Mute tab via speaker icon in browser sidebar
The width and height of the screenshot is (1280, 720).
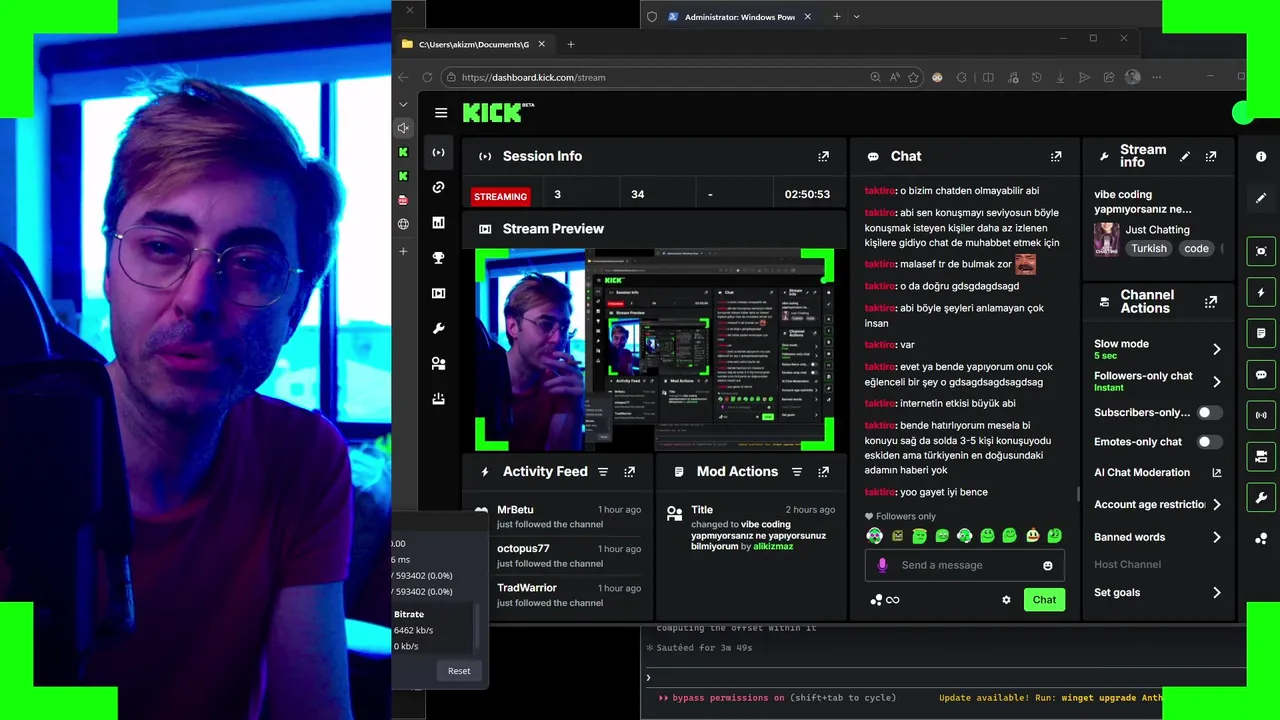pos(403,128)
